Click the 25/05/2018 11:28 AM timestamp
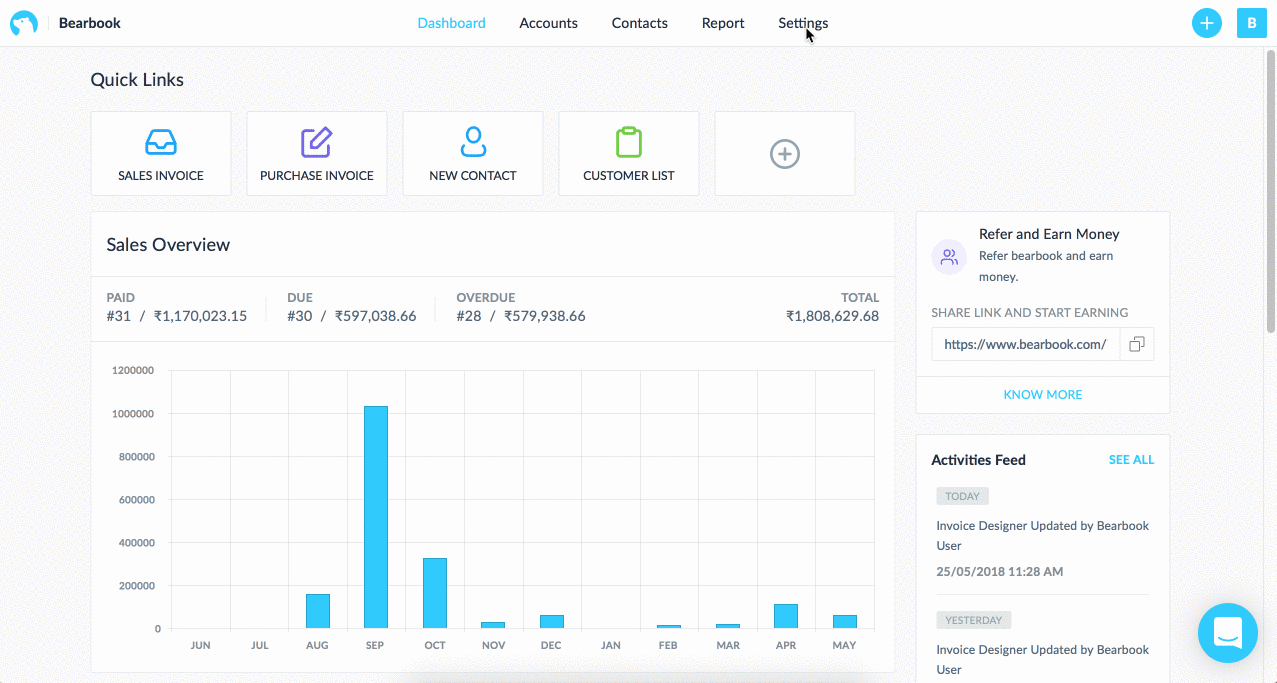 click(1000, 572)
